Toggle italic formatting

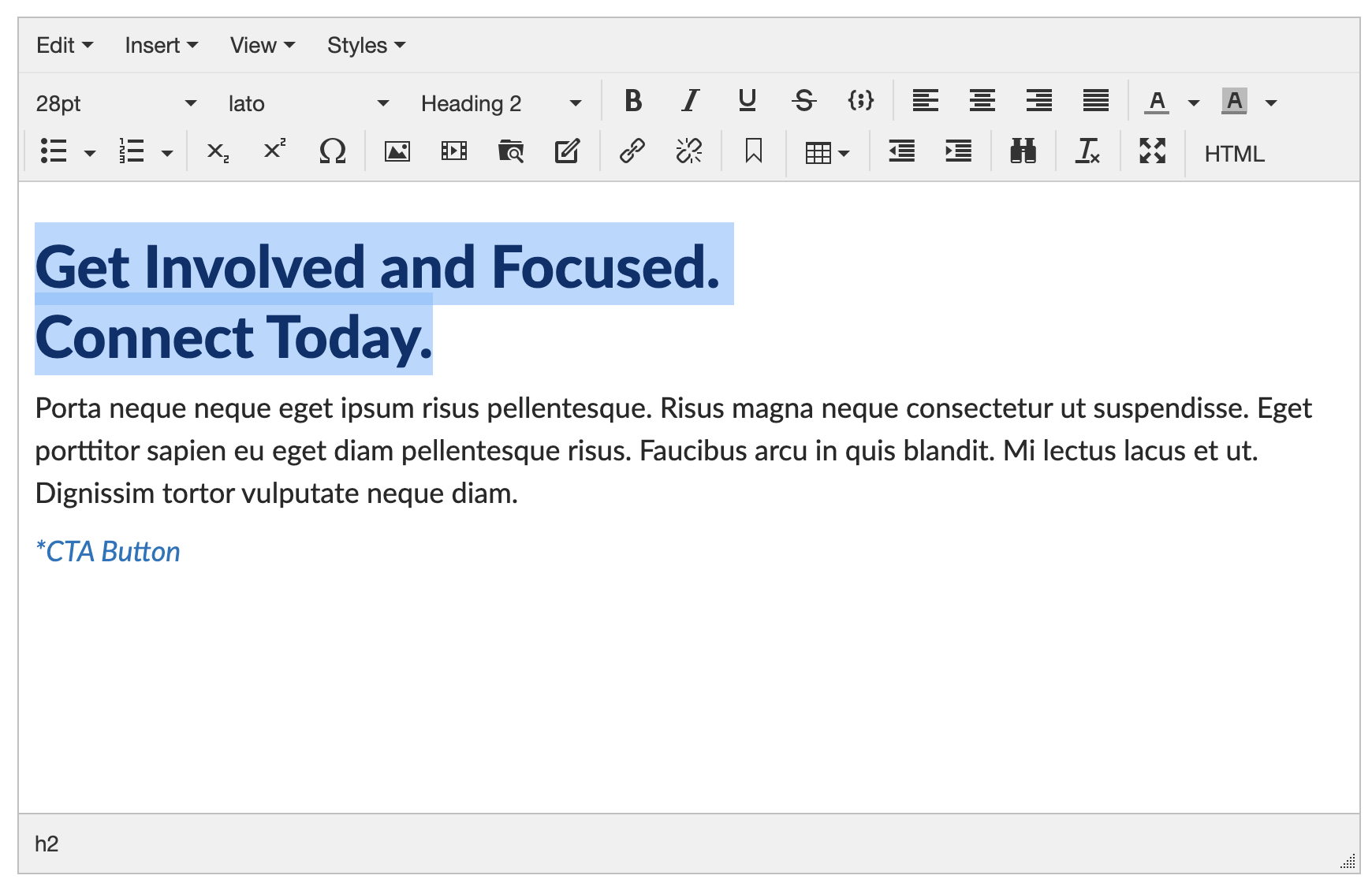point(691,101)
